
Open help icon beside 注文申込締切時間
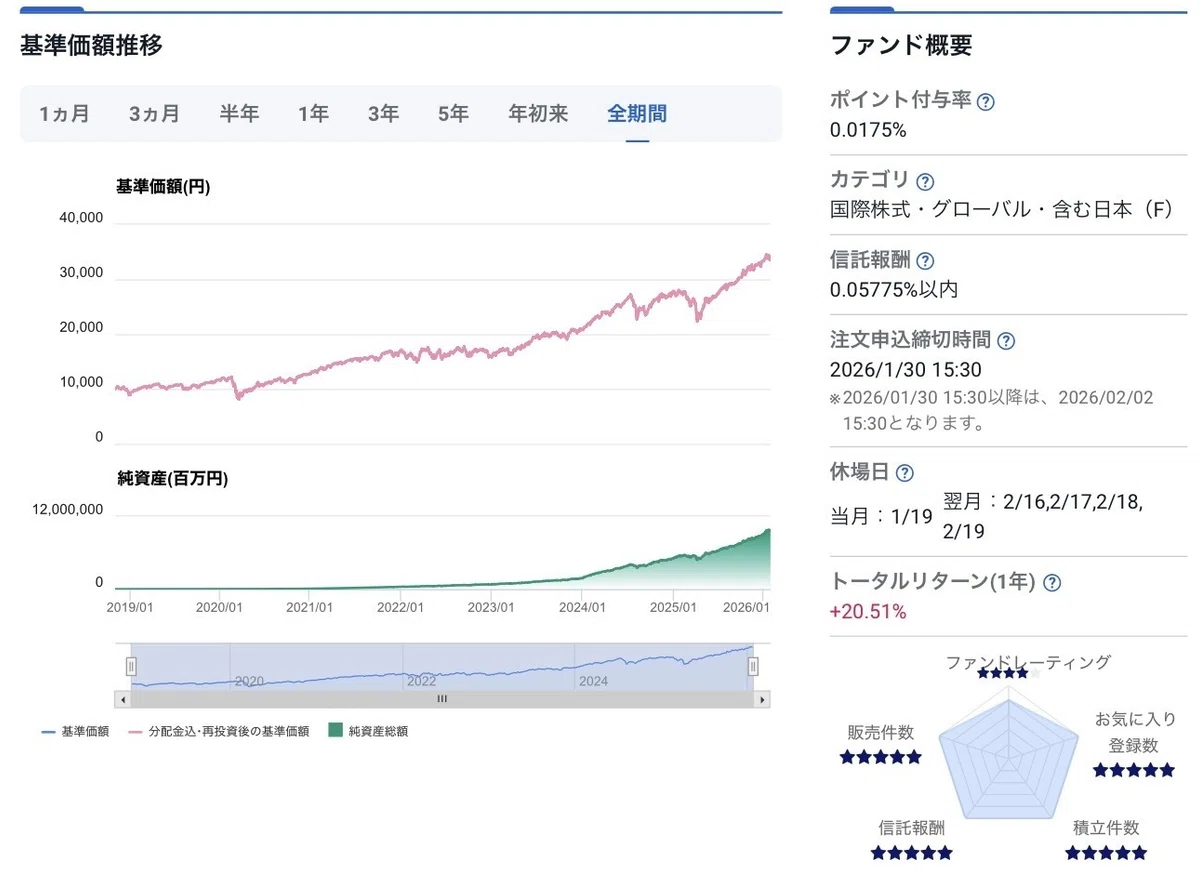point(1006,341)
